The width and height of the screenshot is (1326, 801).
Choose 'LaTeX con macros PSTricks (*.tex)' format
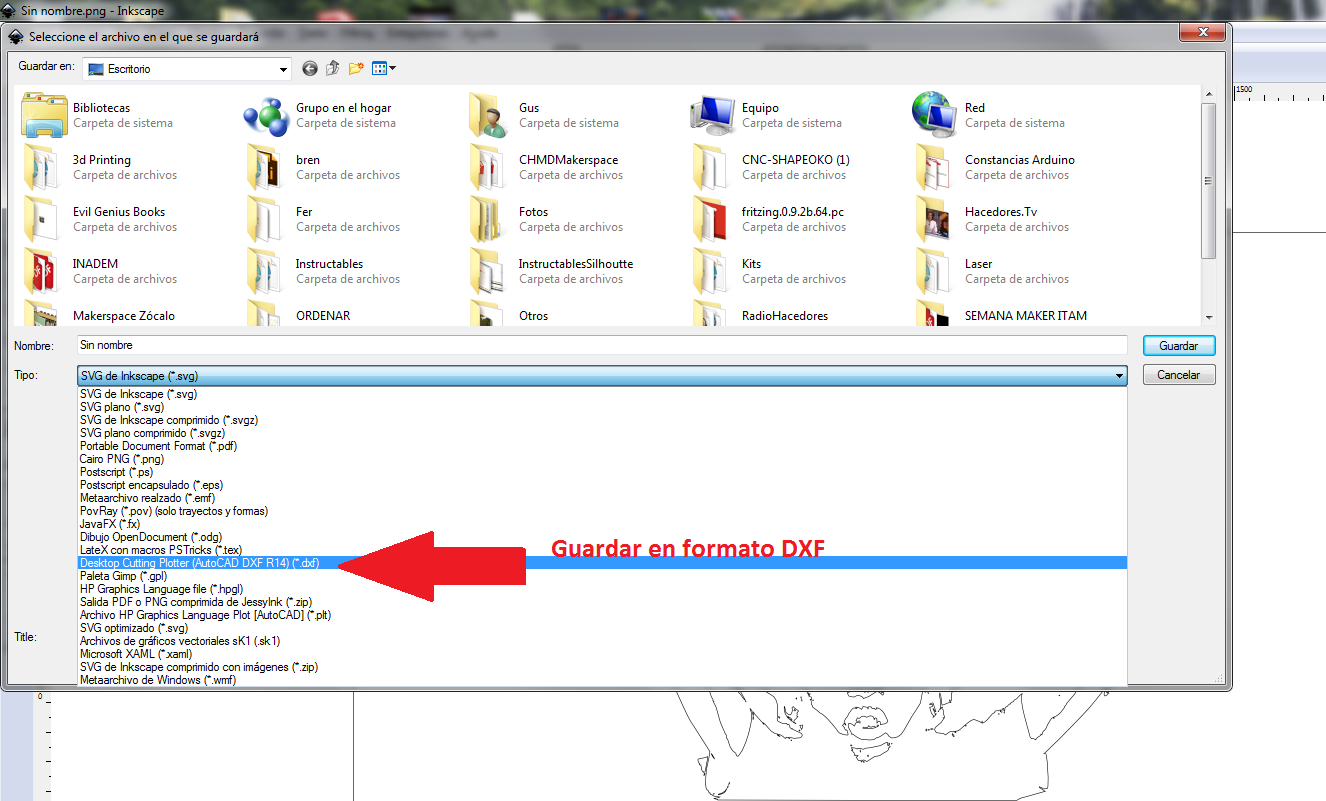tap(602, 550)
